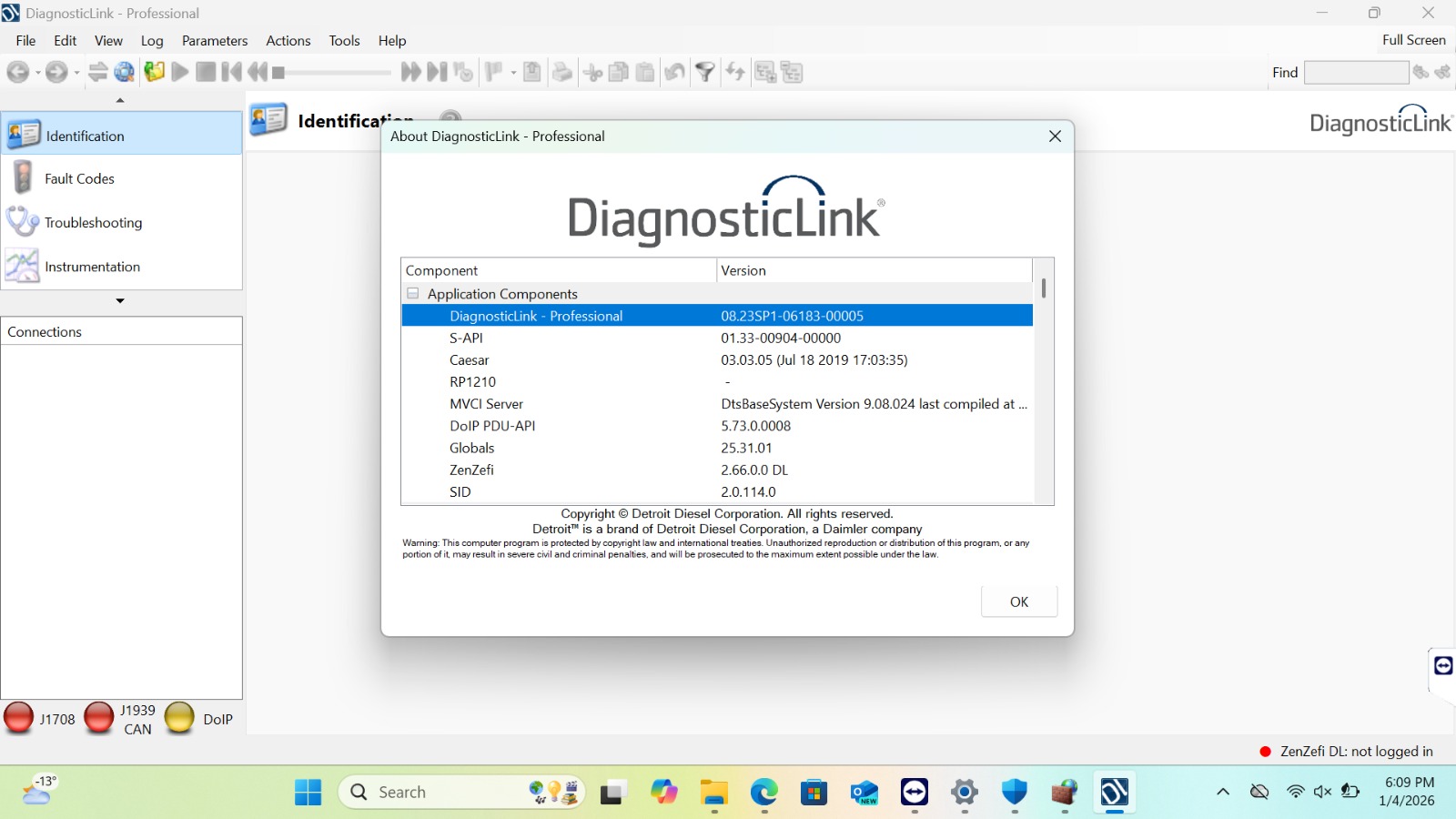Click the upload document toolbar icon
Image resolution: width=1456 pixels, height=819 pixels.
[x=532, y=72]
